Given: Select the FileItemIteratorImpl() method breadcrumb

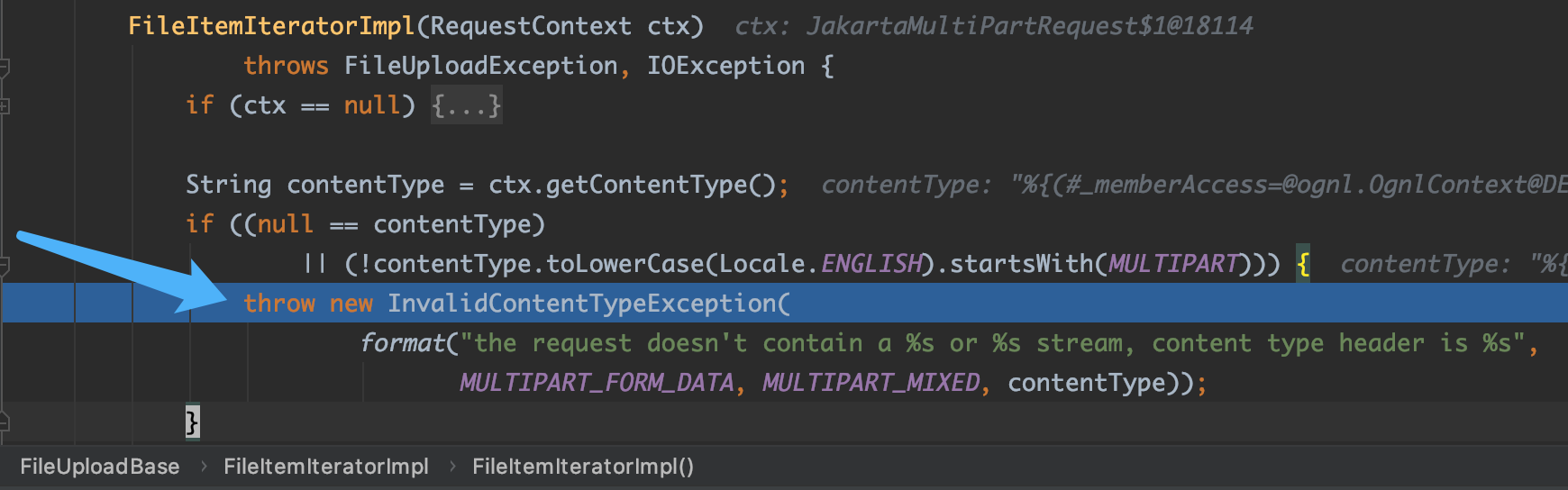Looking at the screenshot, I should click(583, 467).
